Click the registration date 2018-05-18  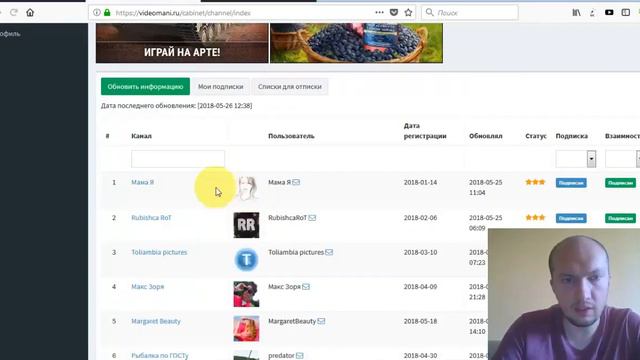coord(420,321)
